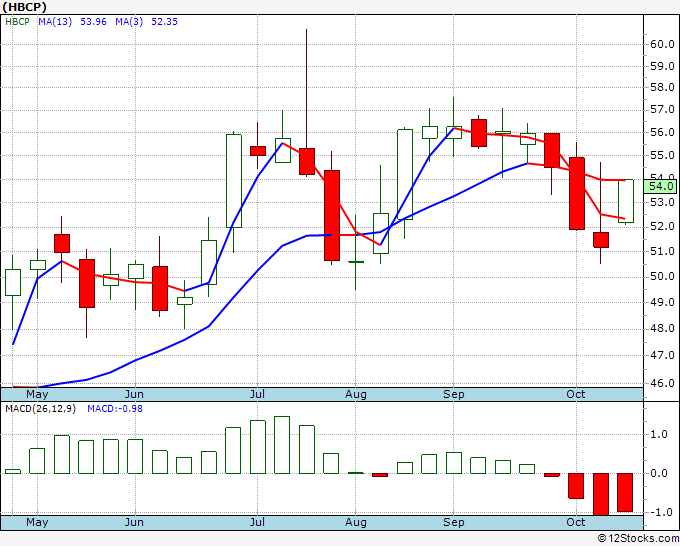Select Sep on the price chart time axis
The height and width of the screenshot is (546, 680).
(x=454, y=395)
